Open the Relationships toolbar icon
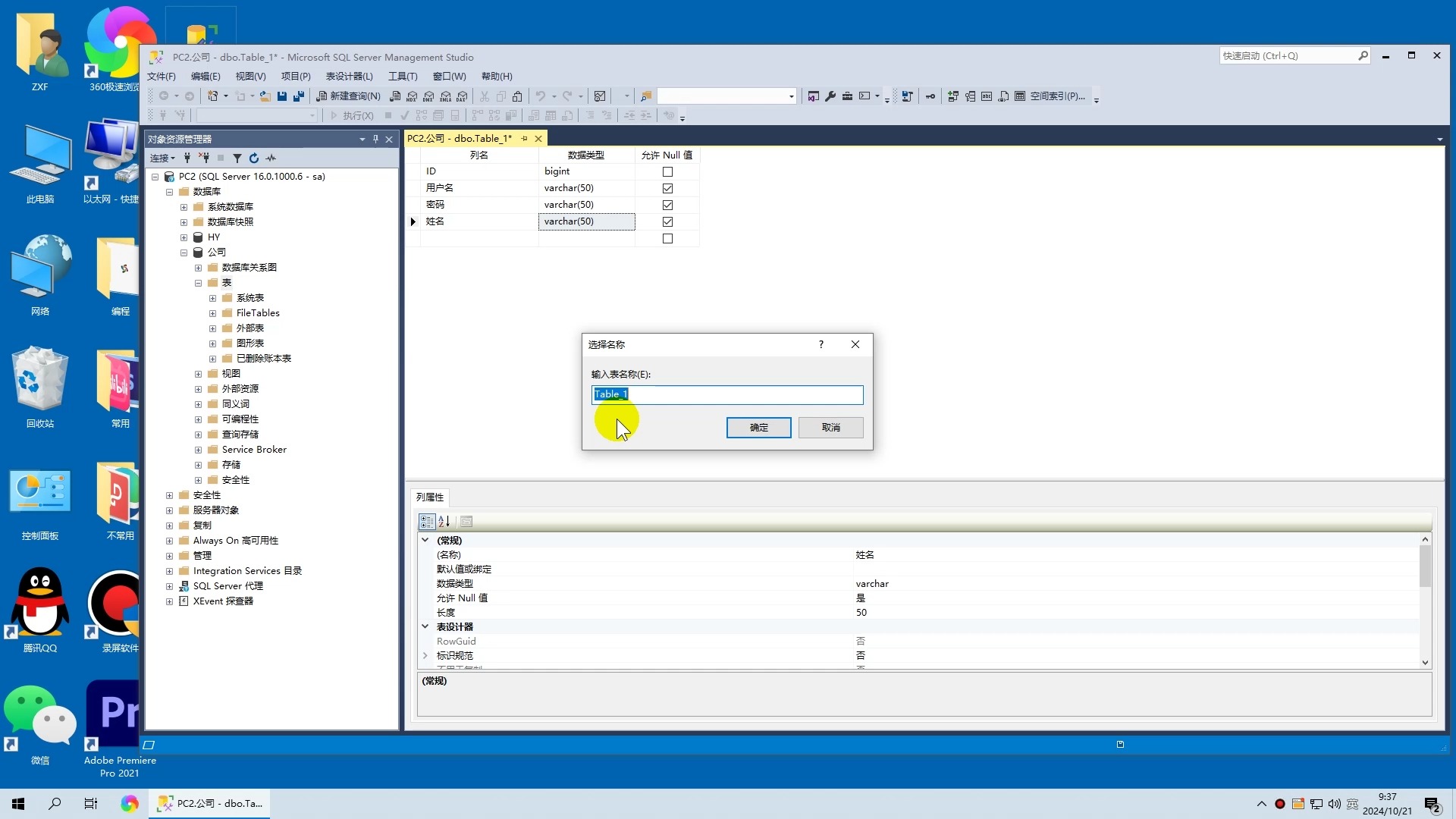1456x819 pixels. point(953,96)
